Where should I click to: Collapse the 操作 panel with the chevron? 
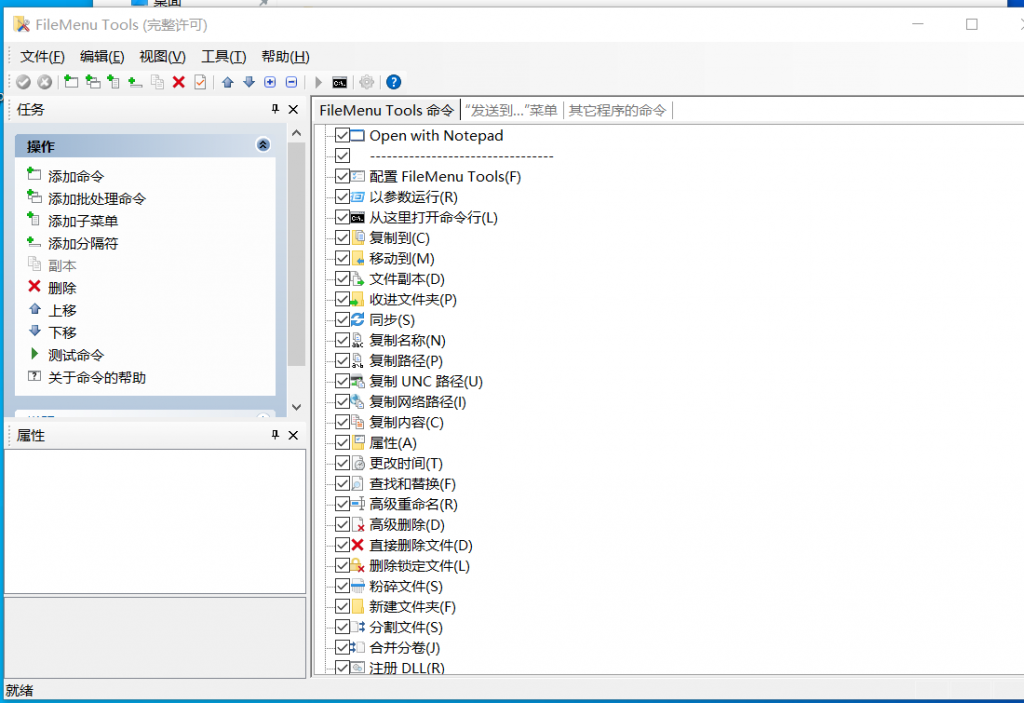coord(262,145)
